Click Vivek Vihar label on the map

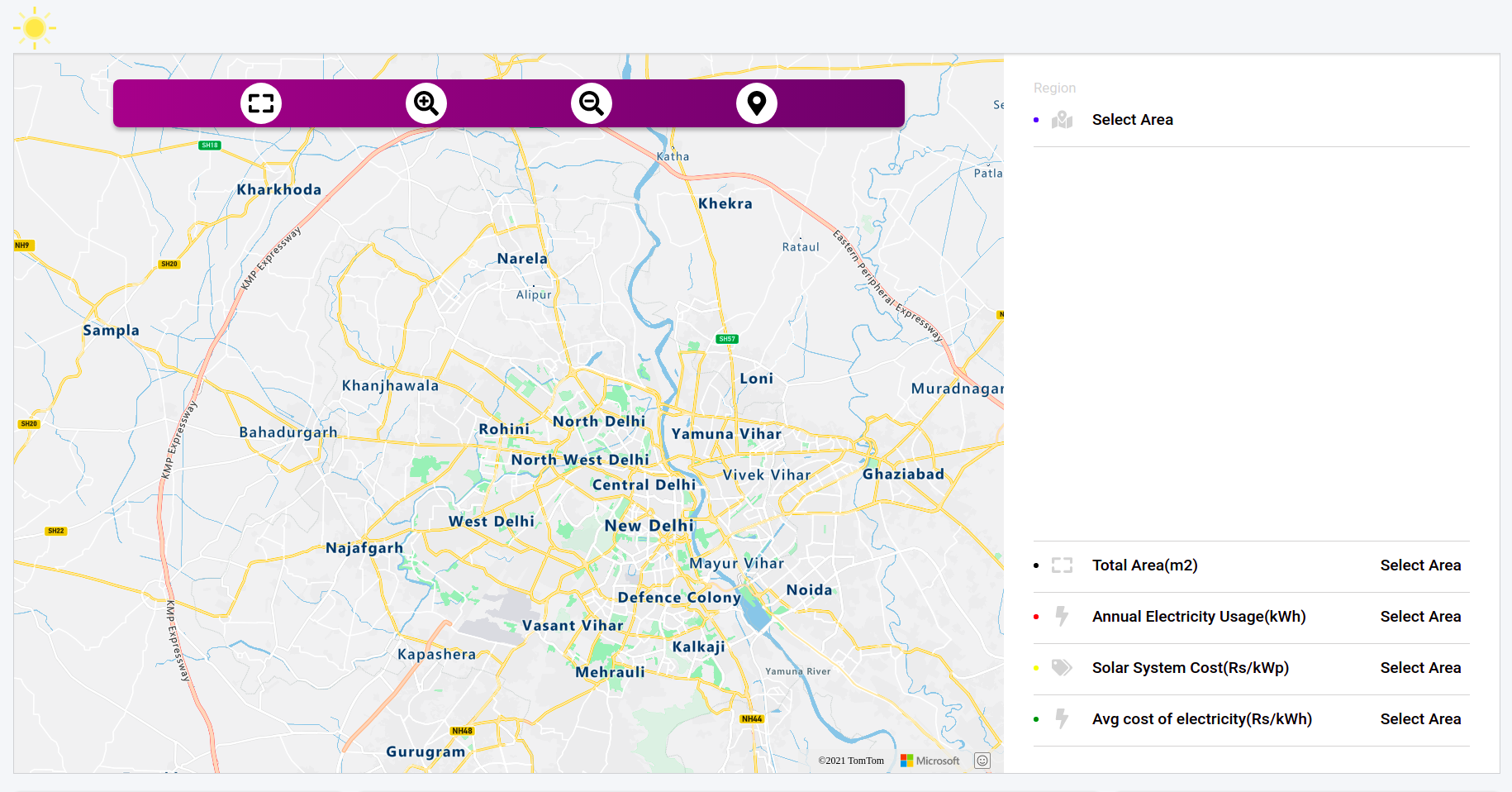[x=767, y=475]
